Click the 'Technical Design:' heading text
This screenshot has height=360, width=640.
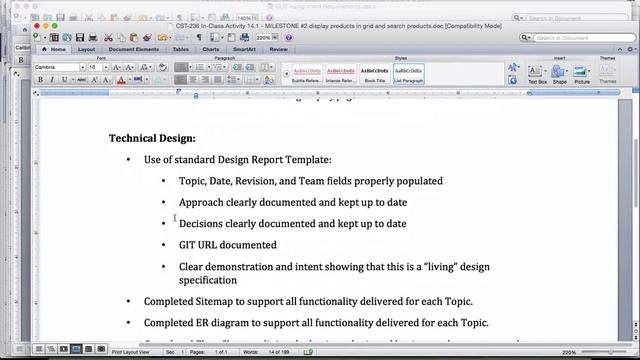pyautogui.click(x=152, y=138)
